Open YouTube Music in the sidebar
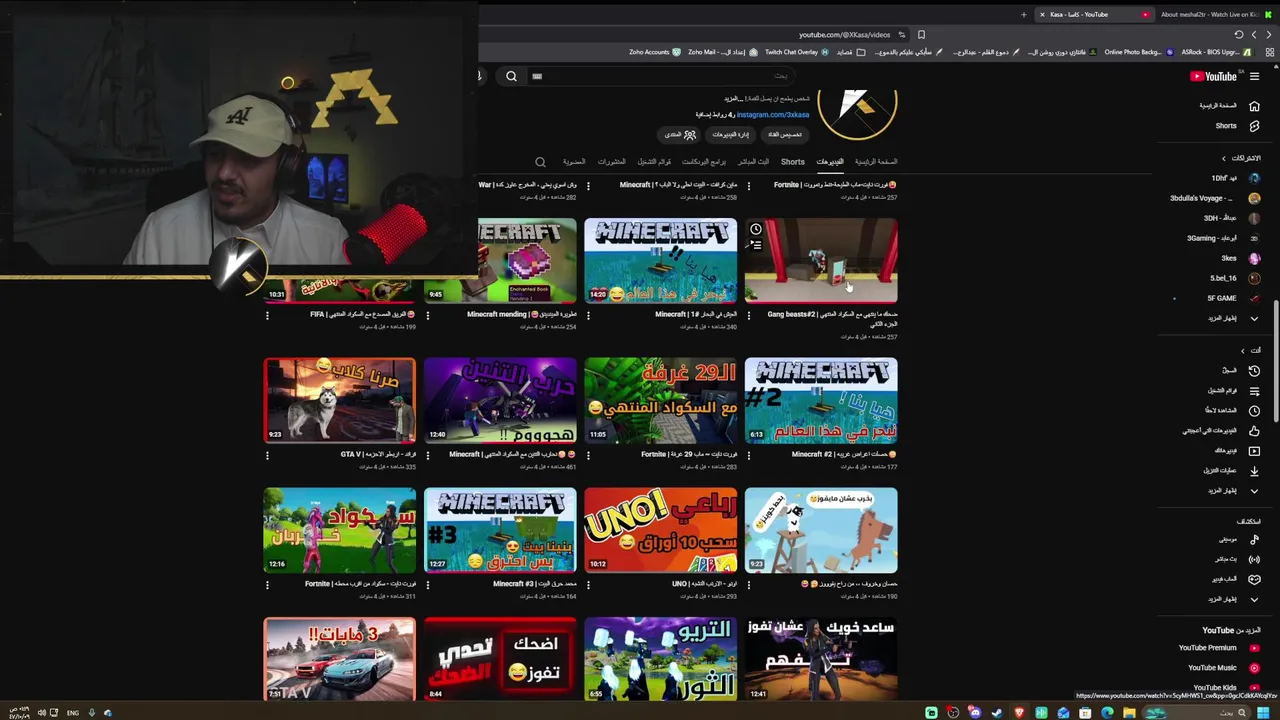The image size is (1280, 720). [x=1222, y=668]
